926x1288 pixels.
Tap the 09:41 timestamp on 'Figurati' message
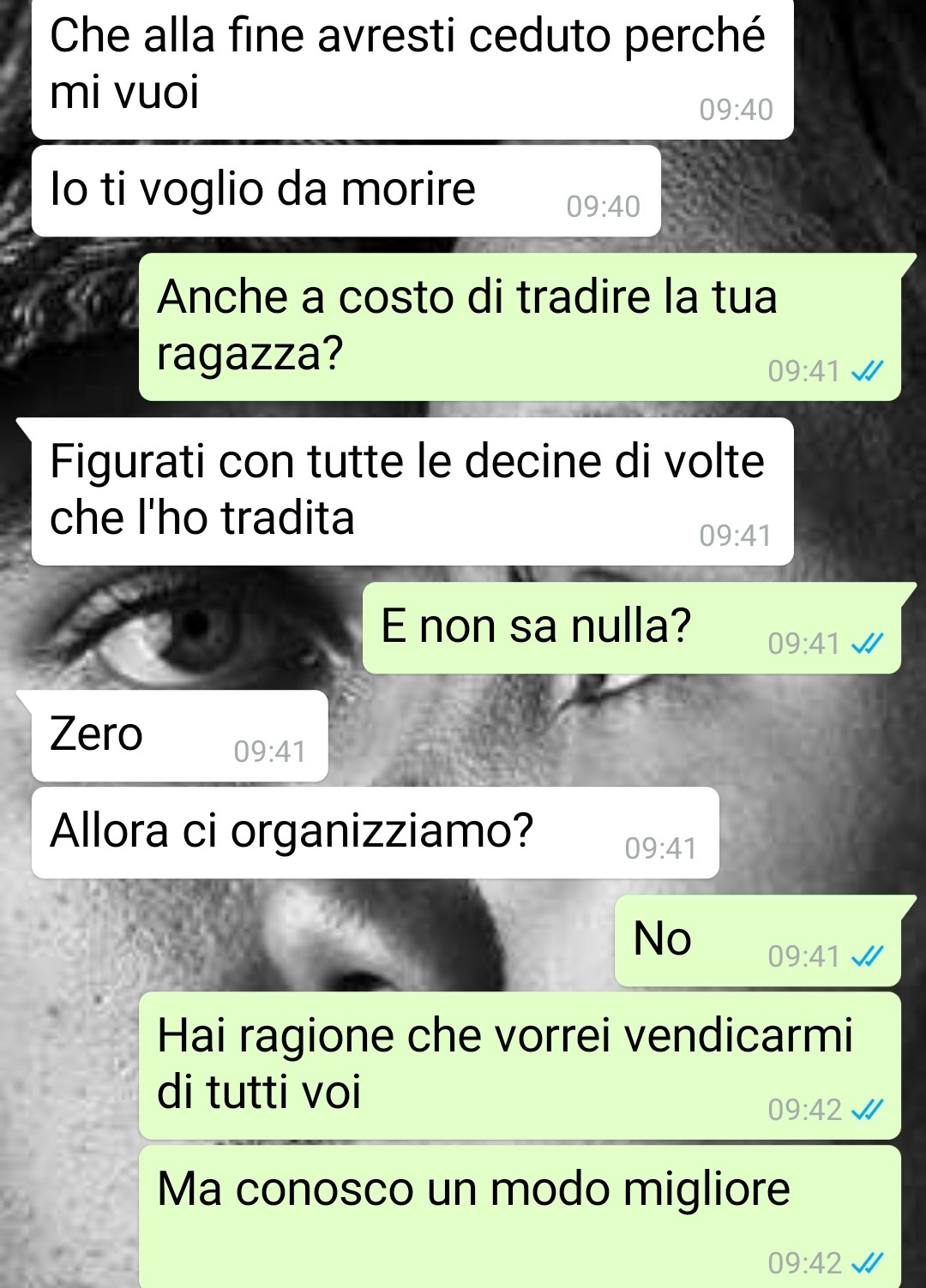pos(736,536)
